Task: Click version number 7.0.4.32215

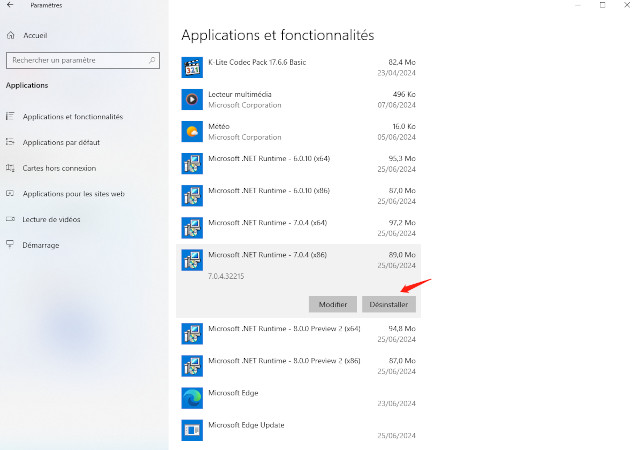Action: (226, 276)
